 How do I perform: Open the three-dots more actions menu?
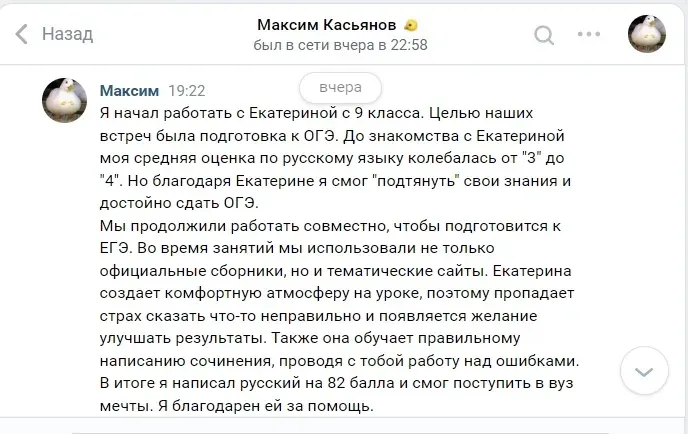(x=589, y=34)
